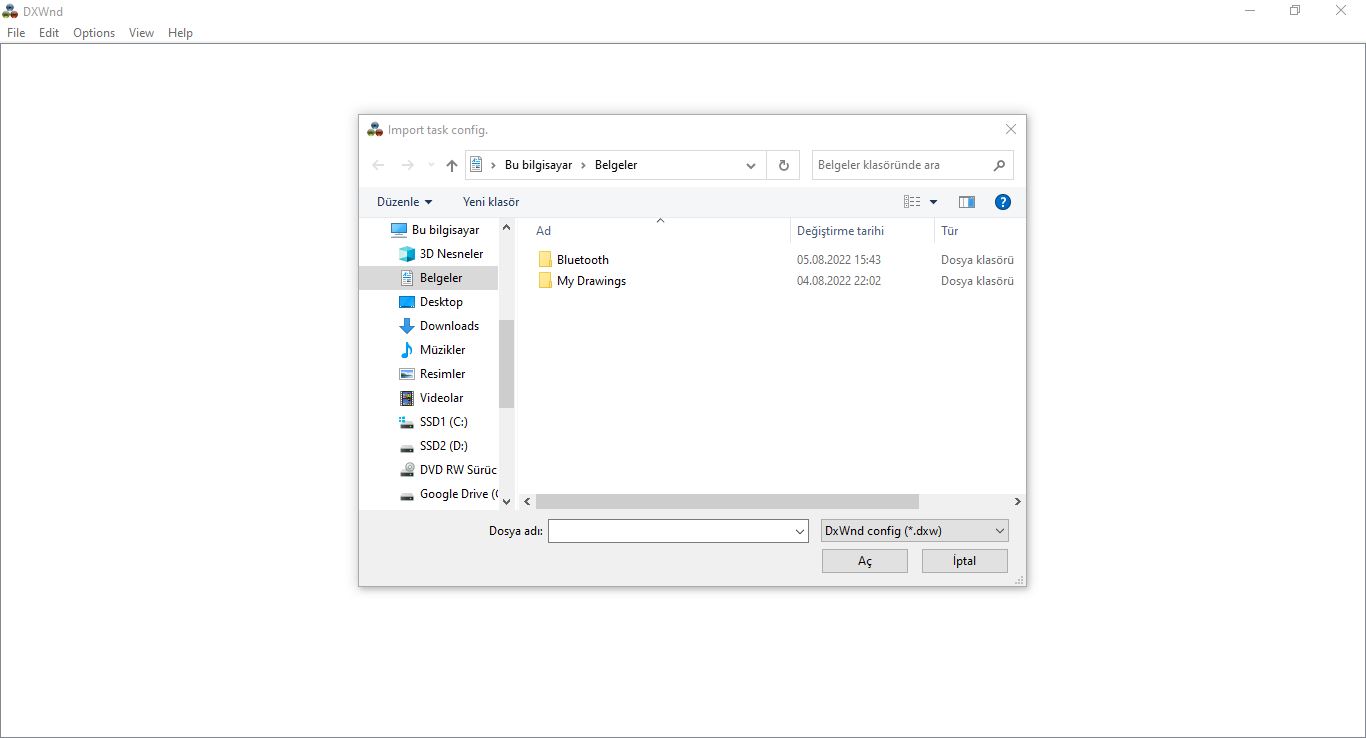Click the Desktop monitor icon
The height and width of the screenshot is (738, 1366).
(407, 302)
